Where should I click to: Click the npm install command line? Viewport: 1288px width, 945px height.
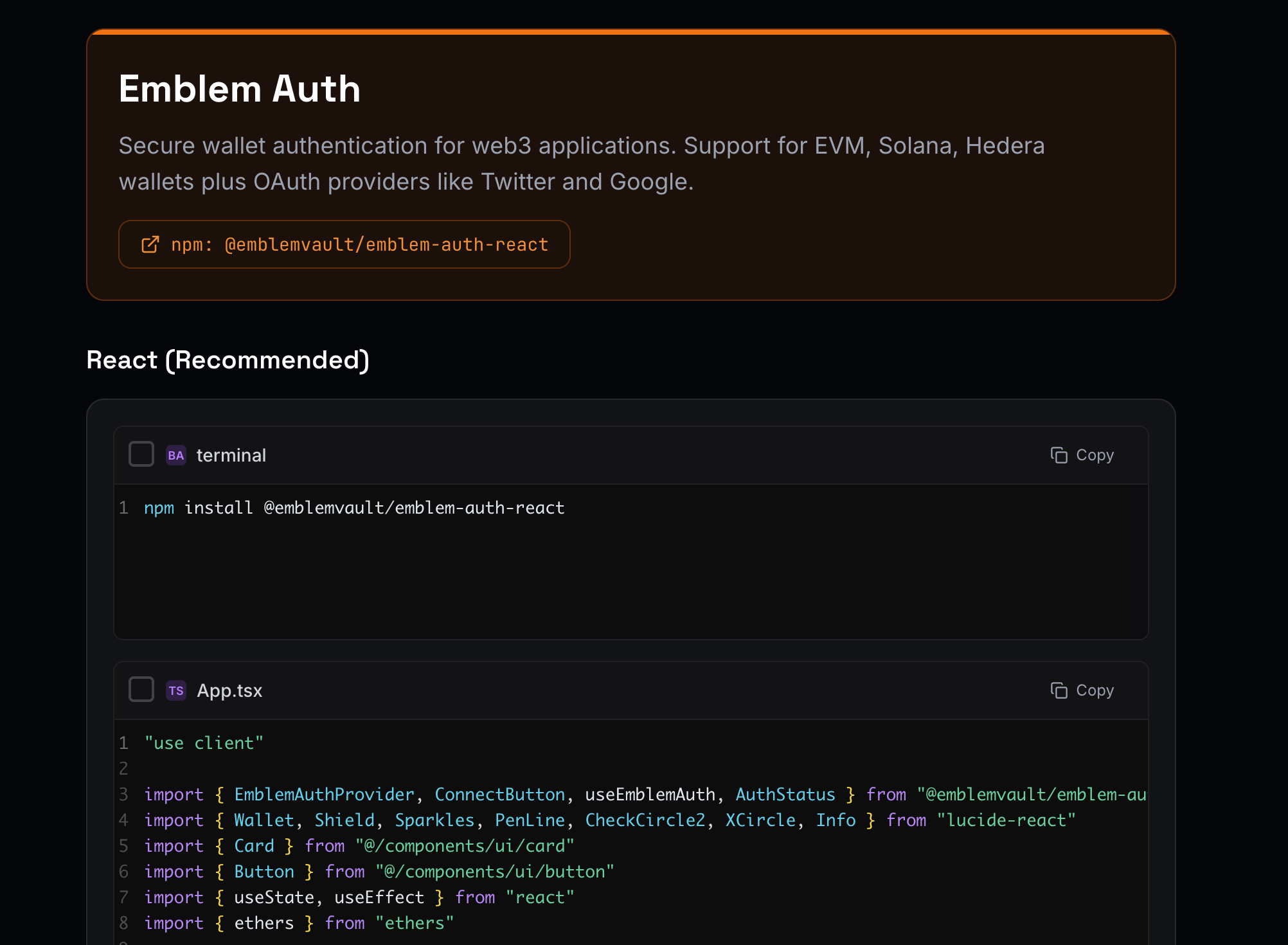click(x=354, y=508)
